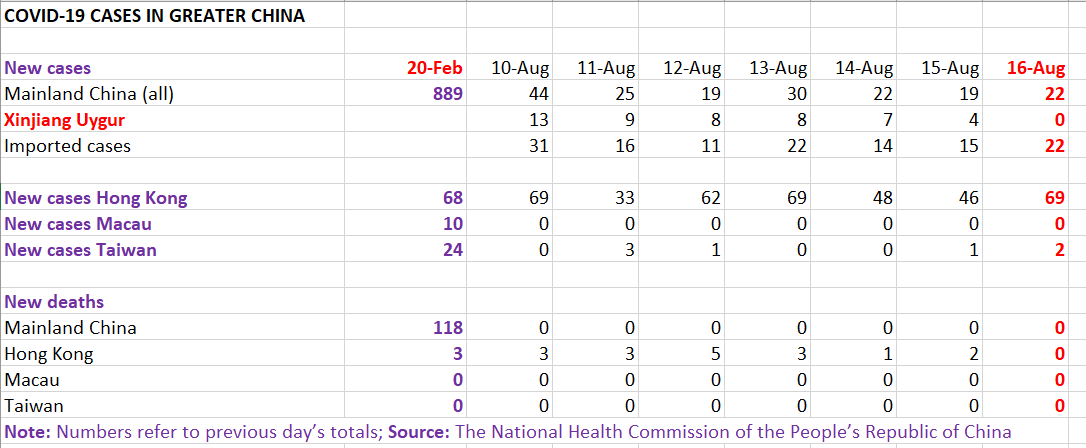
Task: Select Taiwan deaths 16-Aug red value 0
Action: (x=1058, y=406)
